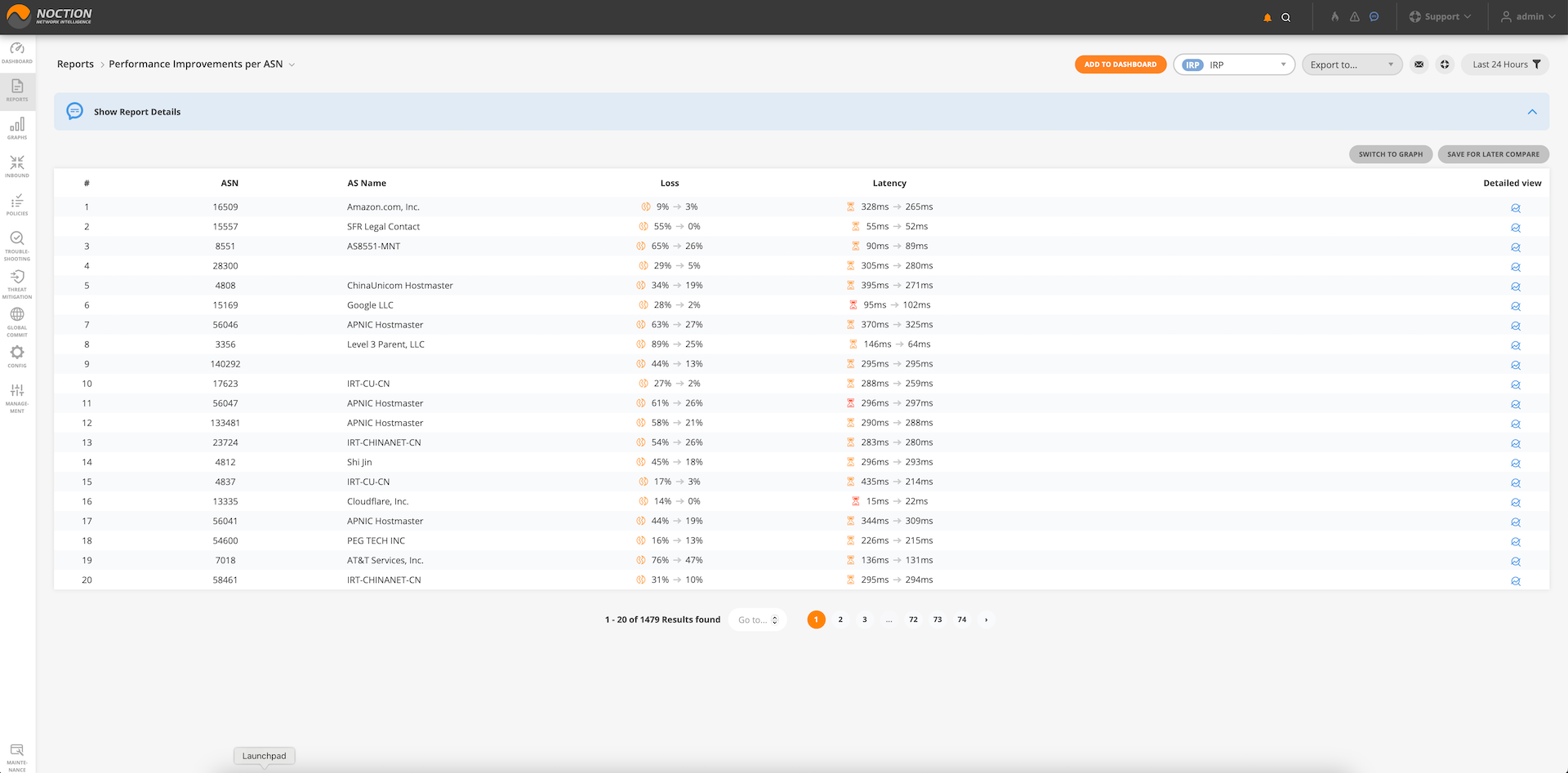The width and height of the screenshot is (1568, 773).
Task: Click the results count text
Action: 662,620
